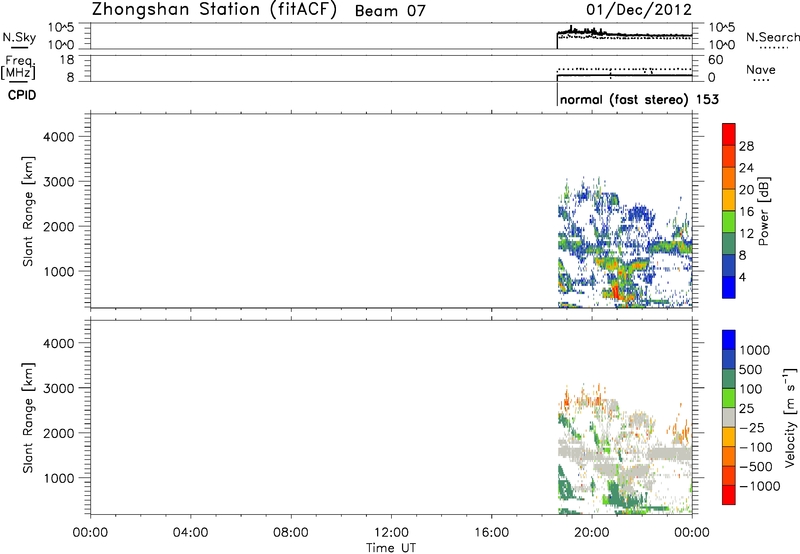Click the 60 tick on Nave axis
Viewport: 800px width, 554px height.
pos(715,60)
